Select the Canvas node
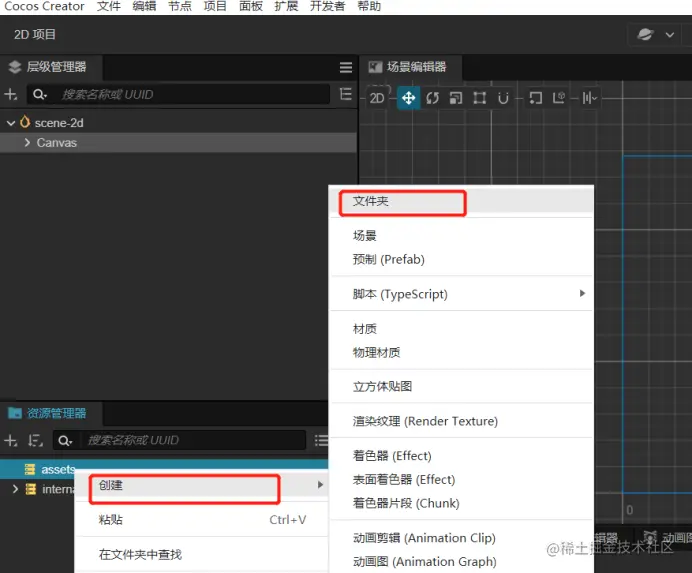This screenshot has height=573, width=692. (178, 143)
